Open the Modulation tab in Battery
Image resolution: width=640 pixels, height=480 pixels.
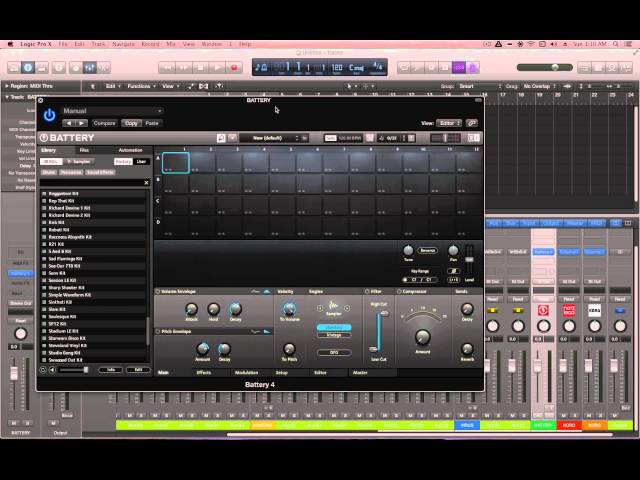click(246, 373)
